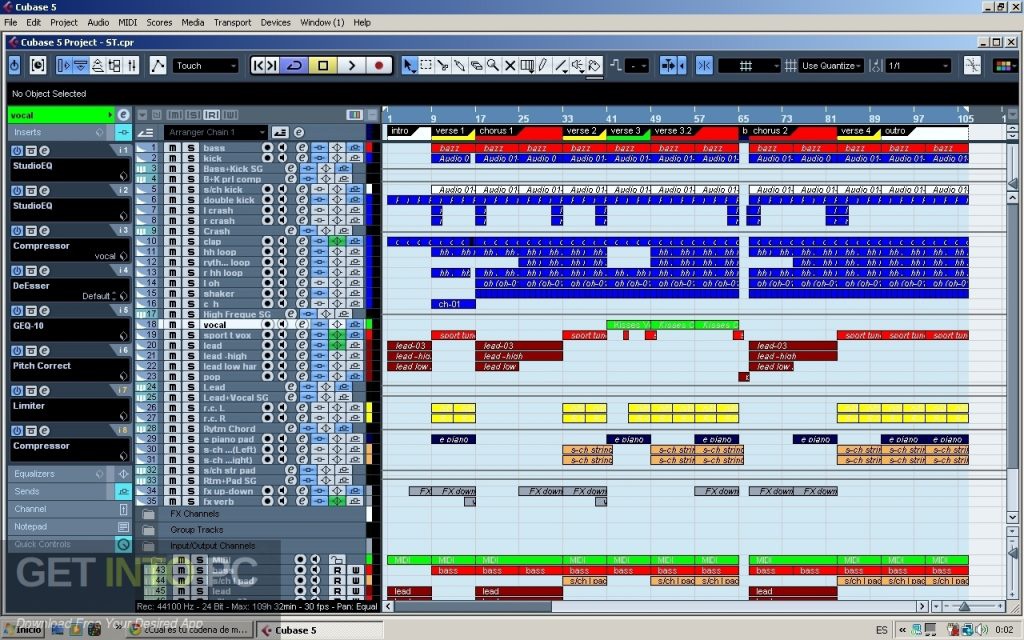Select the Glue tool
Screen dimensions: 1024x640
click(x=460, y=65)
